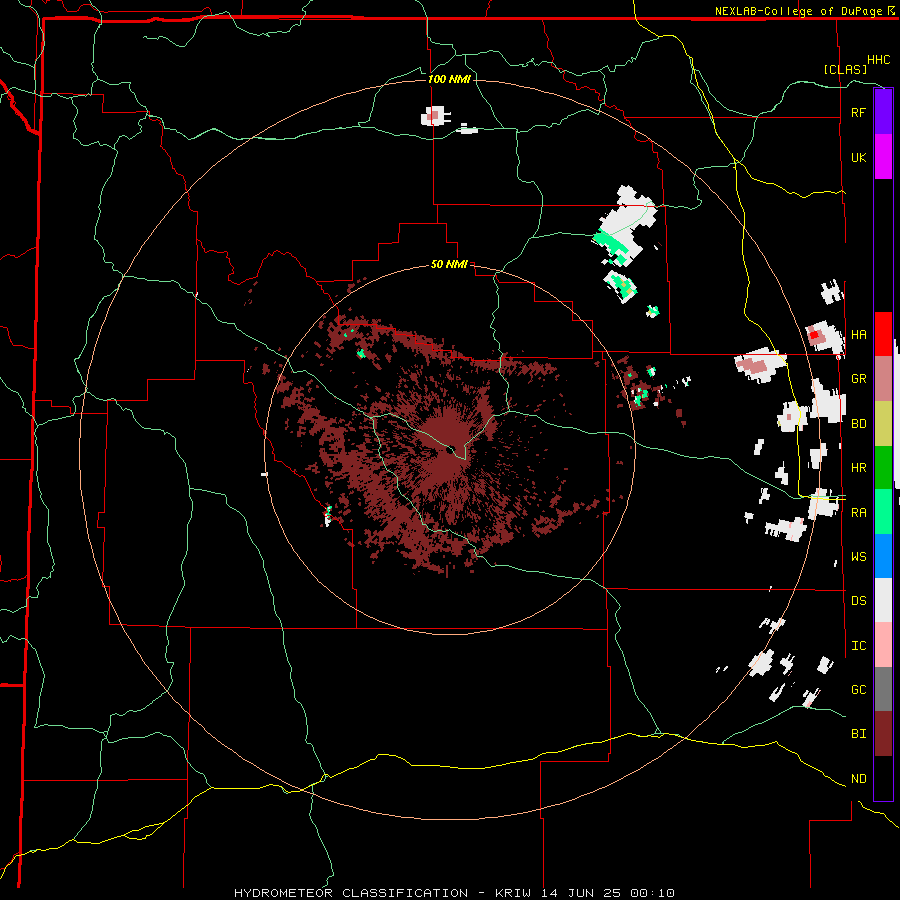900x900 pixels.
Task: Click the dark green HR legend swatch
Action: [x=883, y=468]
